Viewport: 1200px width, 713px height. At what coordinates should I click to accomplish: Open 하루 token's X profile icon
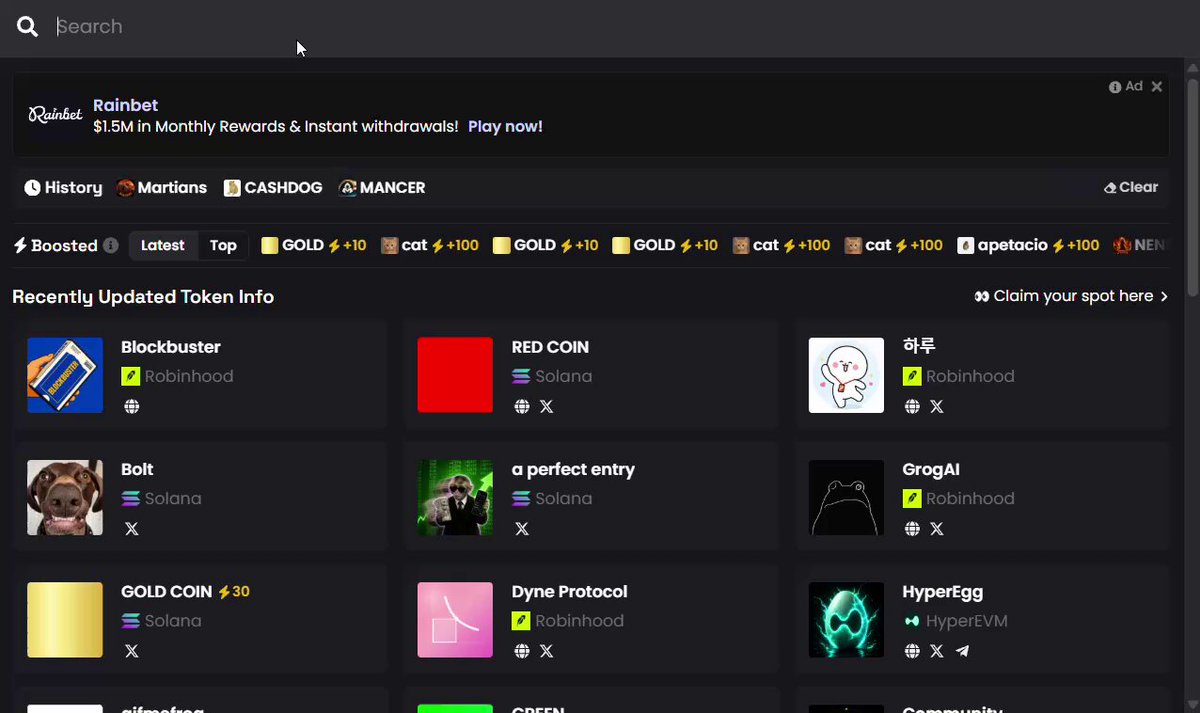pos(937,407)
